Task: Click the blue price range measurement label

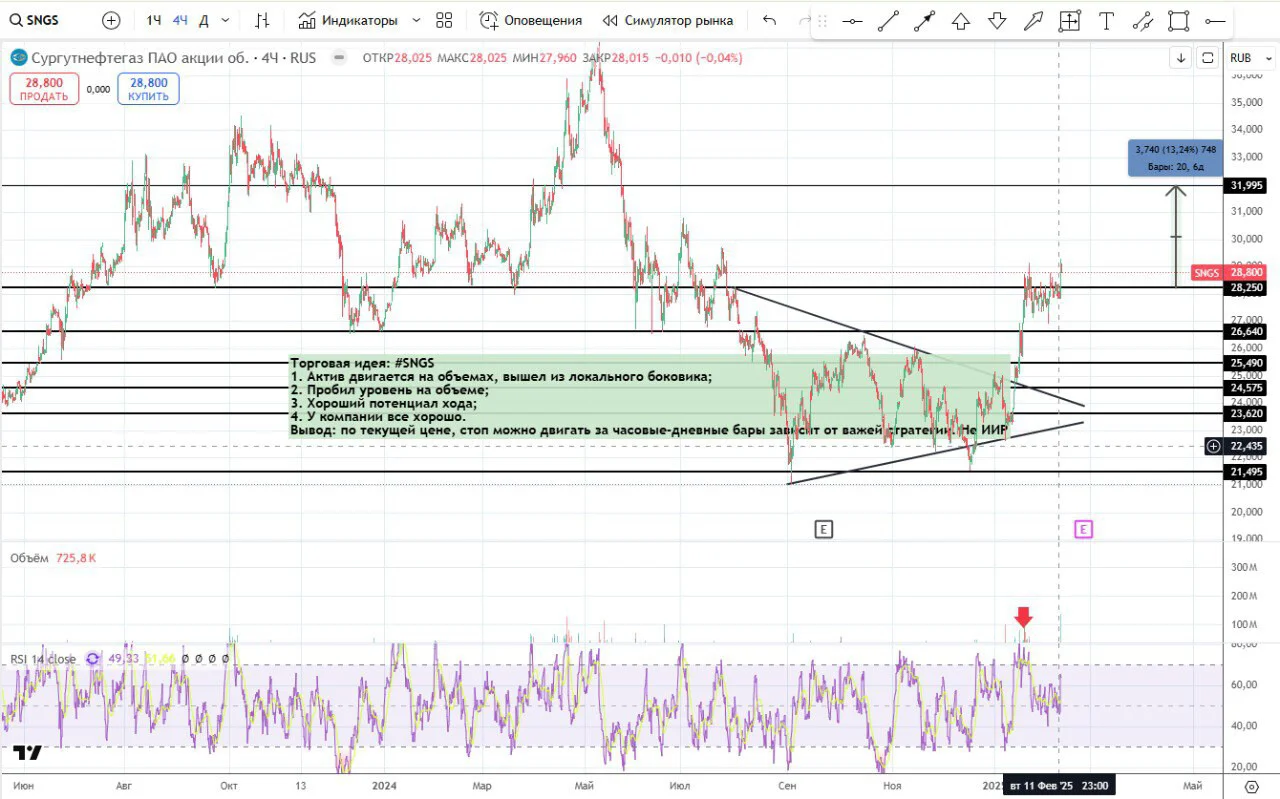Action: tap(1176, 159)
